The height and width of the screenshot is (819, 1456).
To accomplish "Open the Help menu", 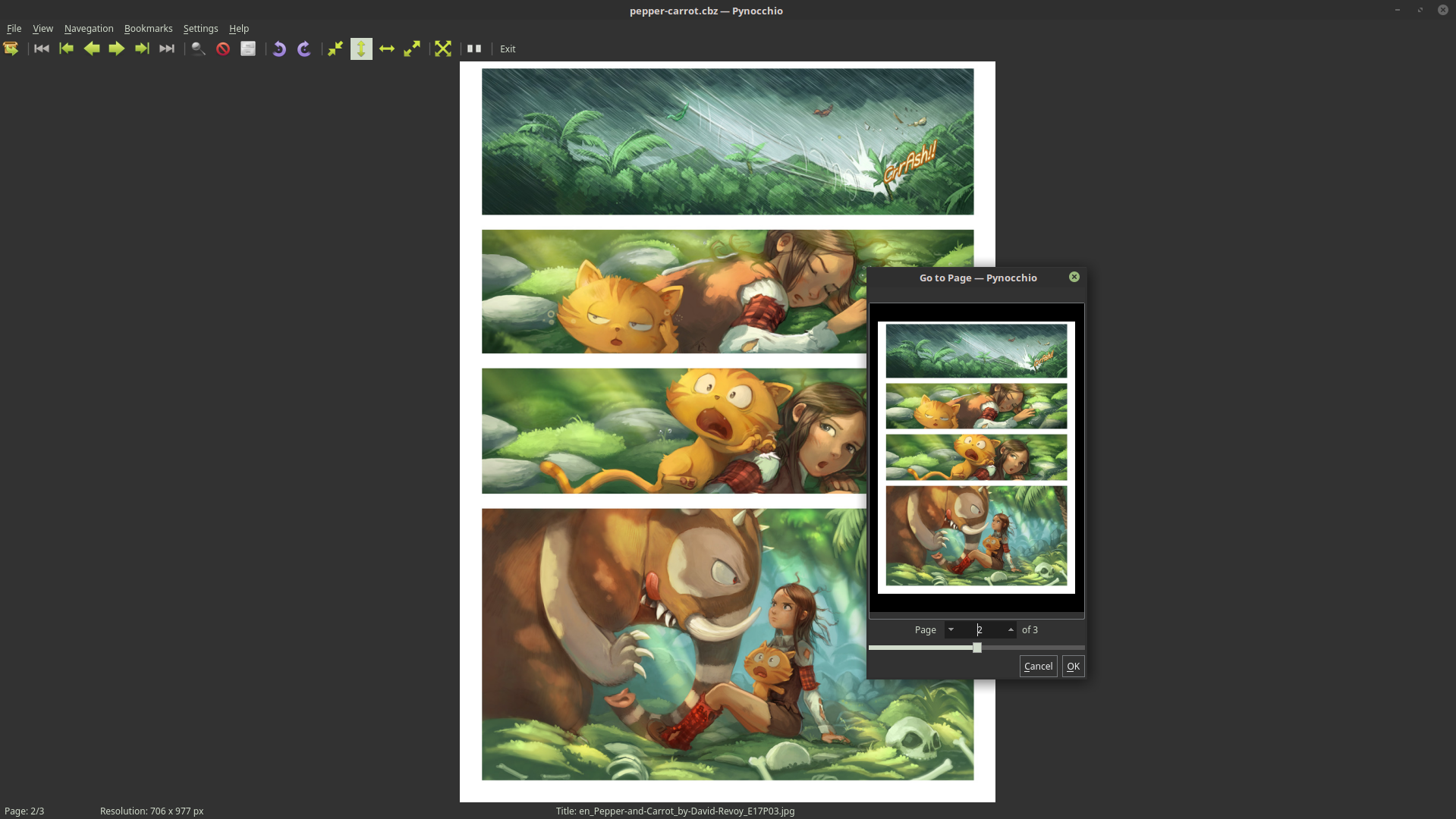I will coord(239,28).
